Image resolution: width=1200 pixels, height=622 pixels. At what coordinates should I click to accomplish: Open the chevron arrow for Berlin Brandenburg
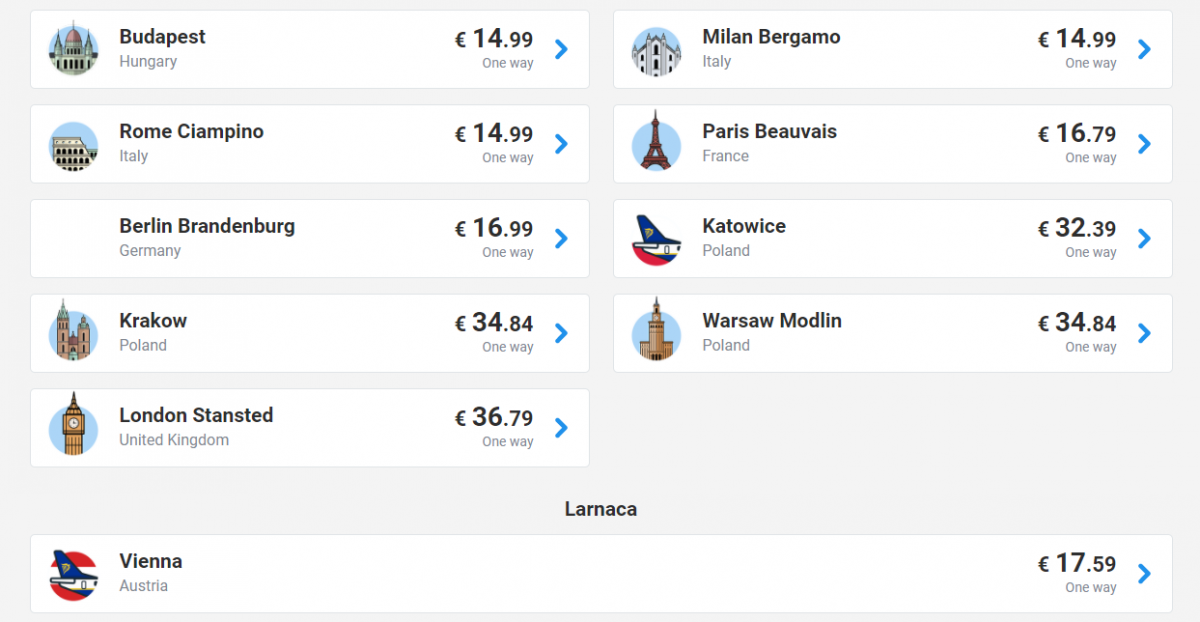point(561,238)
